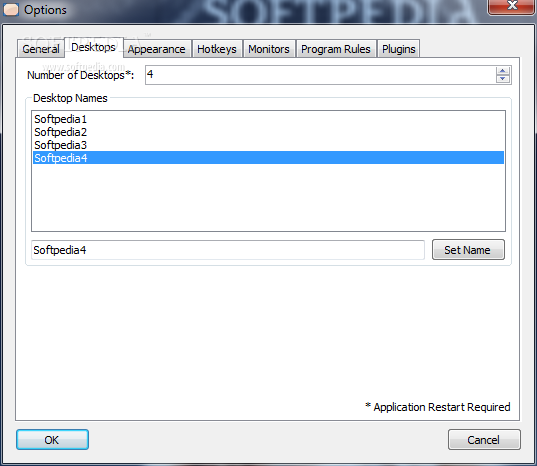Image resolution: width=537 pixels, height=466 pixels.
Task: Go to the Hotkeys tab
Action: 217,49
